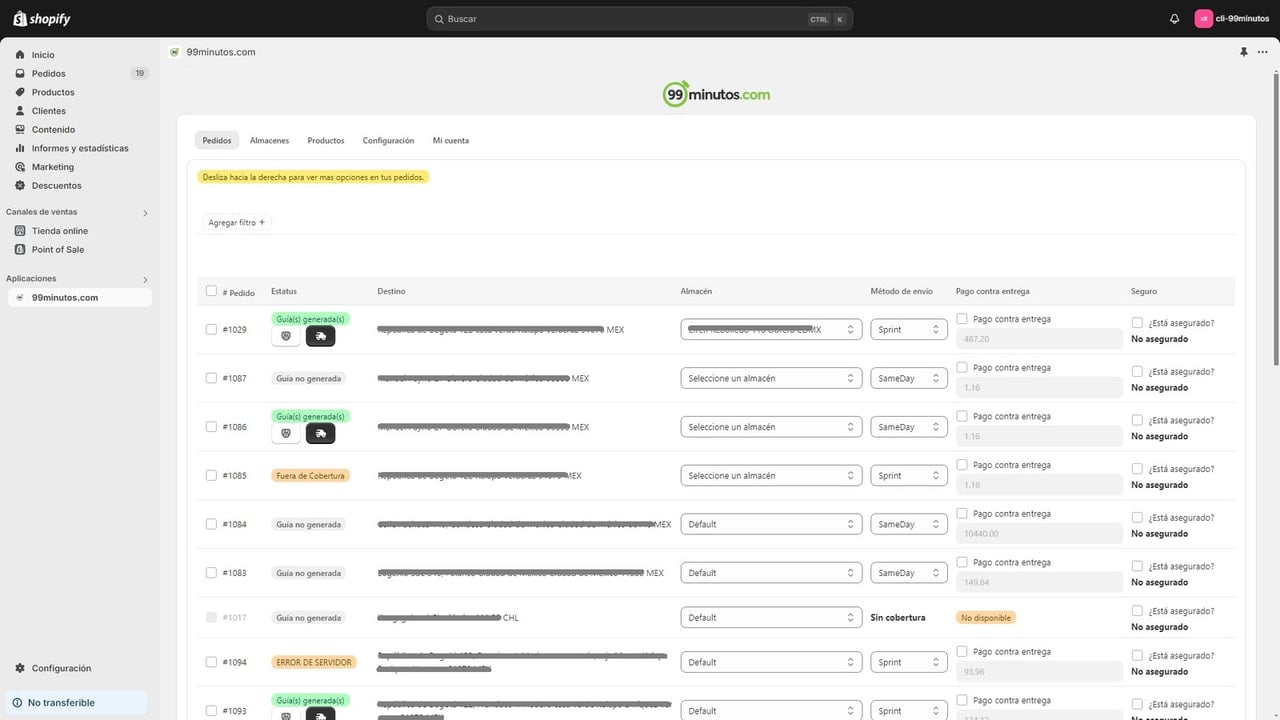Screen dimensions: 1280x720
Task: Click the Buscar search field
Action: pos(640,19)
